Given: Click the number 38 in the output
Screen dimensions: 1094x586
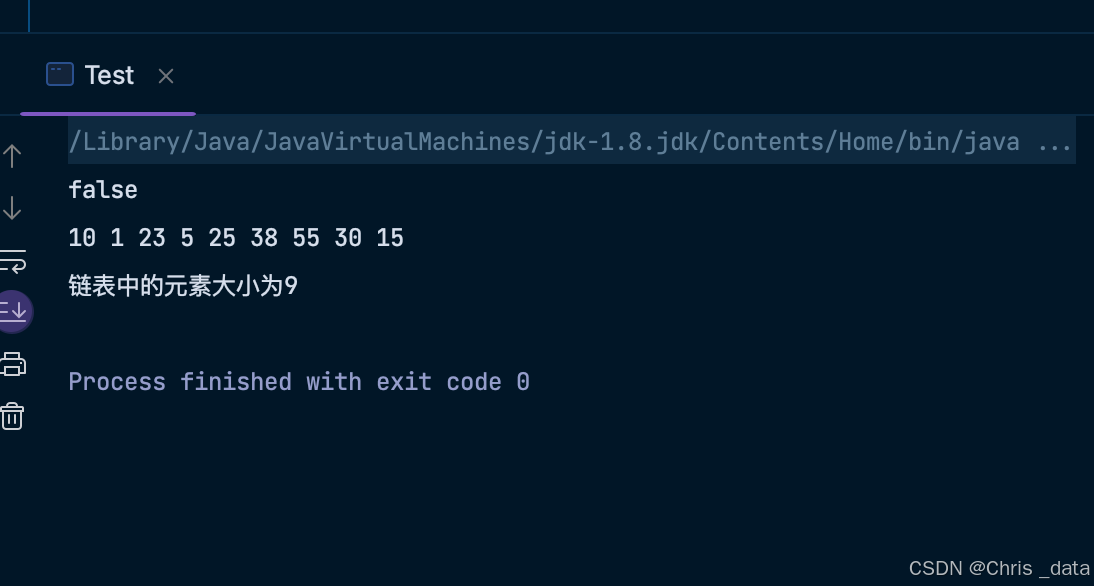Looking at the screenshot, I should coord(264,238).
